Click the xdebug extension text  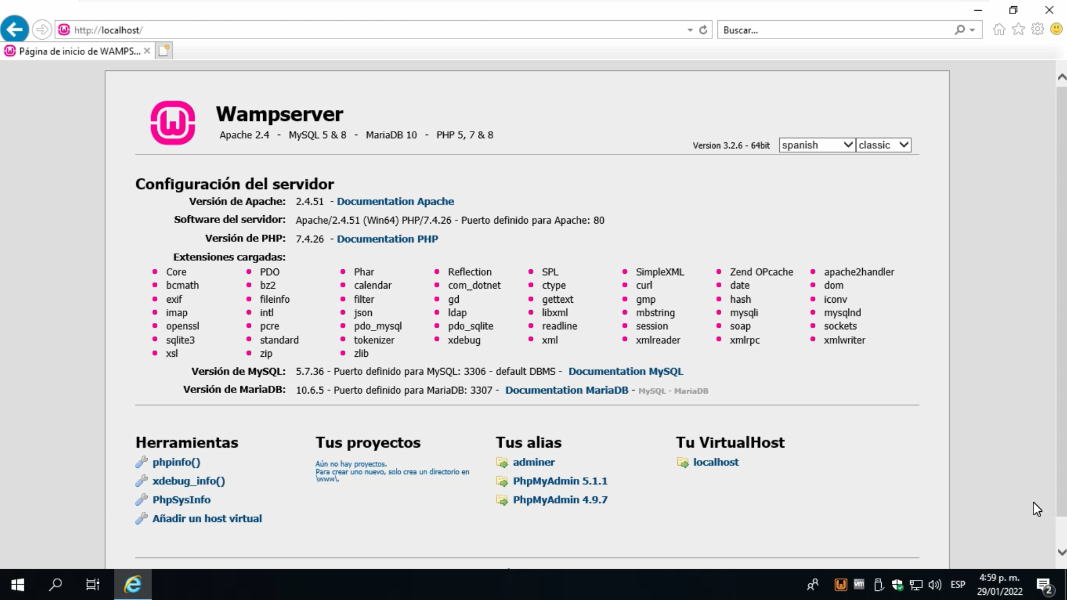(464, 340)
